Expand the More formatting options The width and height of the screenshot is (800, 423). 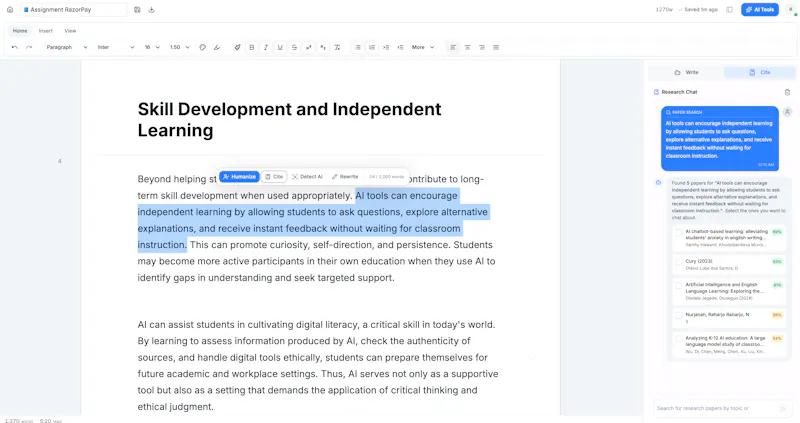coord(423,47)
